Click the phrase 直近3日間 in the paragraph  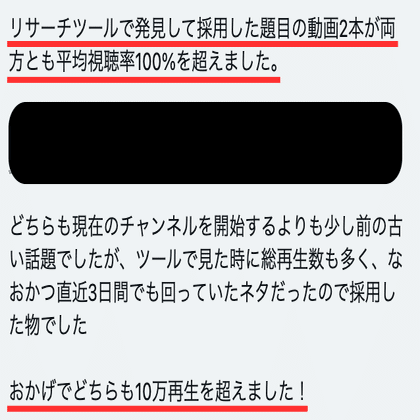click(92, 293)
